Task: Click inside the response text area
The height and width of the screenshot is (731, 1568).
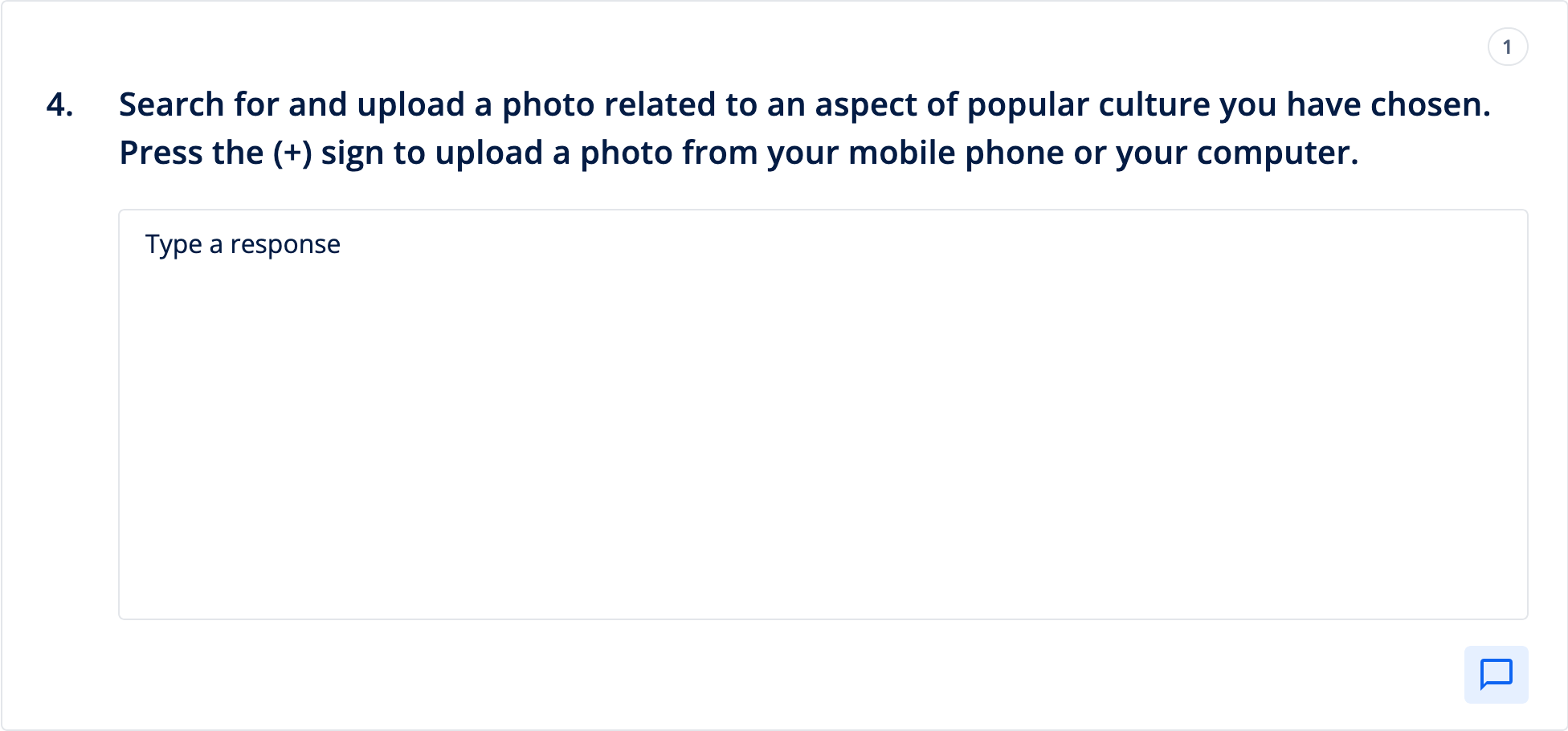Action: point(823,434)
